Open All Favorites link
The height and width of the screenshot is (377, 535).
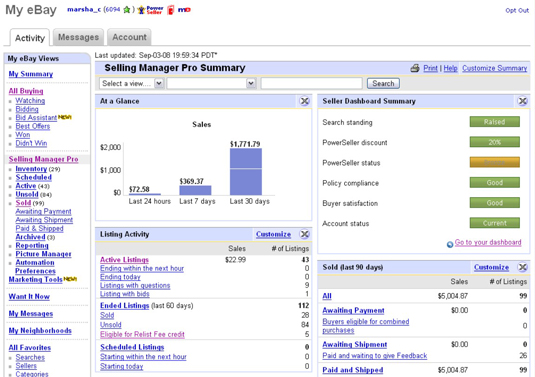click(x=30, y=348)
